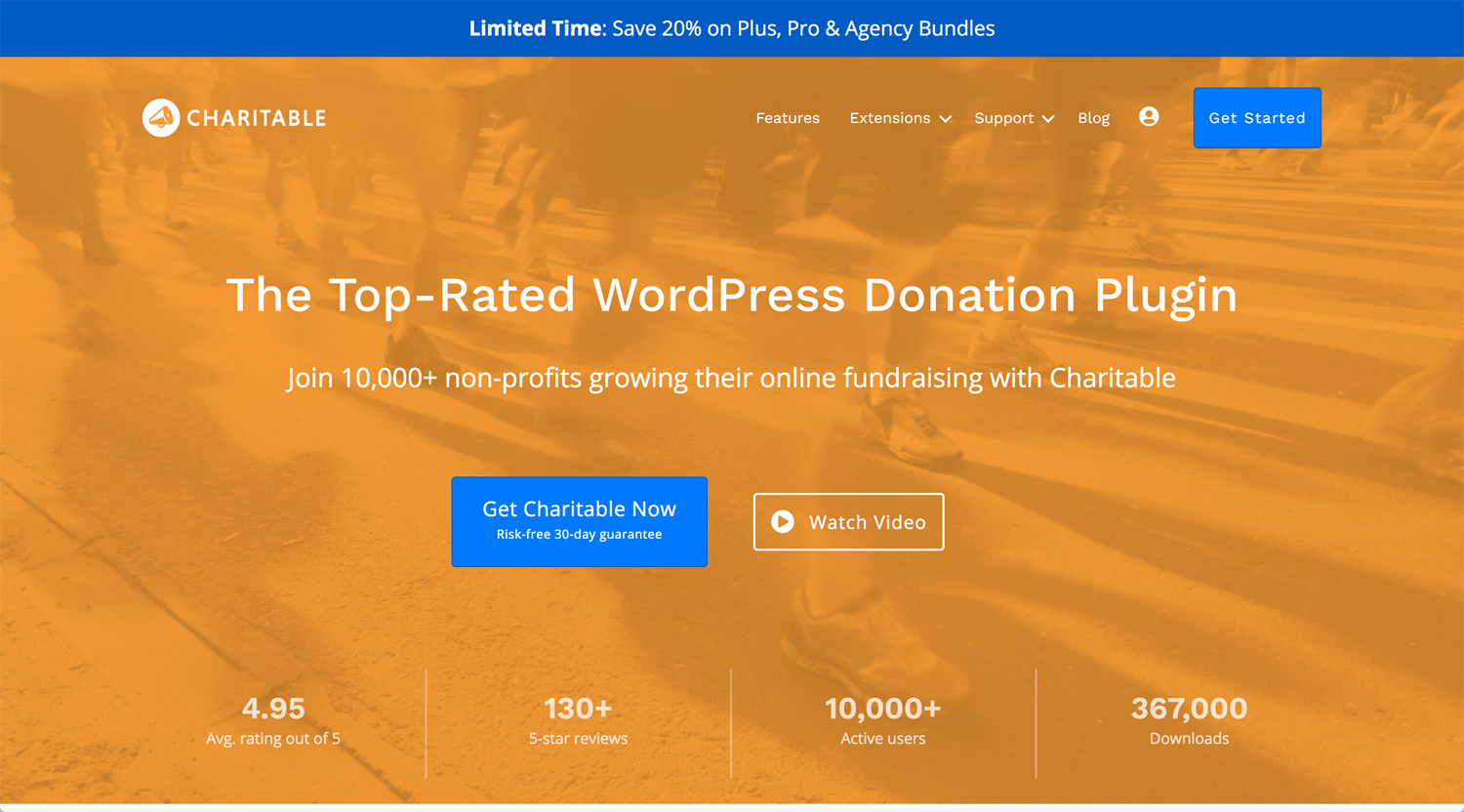Click the Avg. rating out of 5 label
Image resolution: width=1464 pixels, height=812 pixels.
(x=273, y=739)
